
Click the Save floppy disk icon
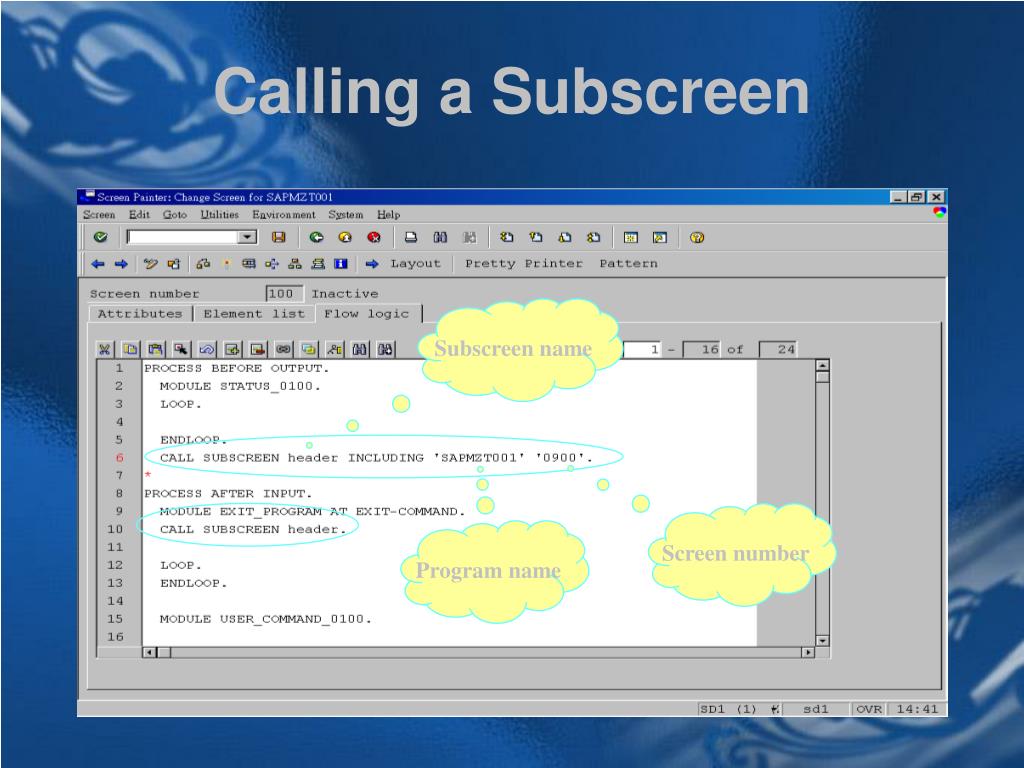pos(279,237)
